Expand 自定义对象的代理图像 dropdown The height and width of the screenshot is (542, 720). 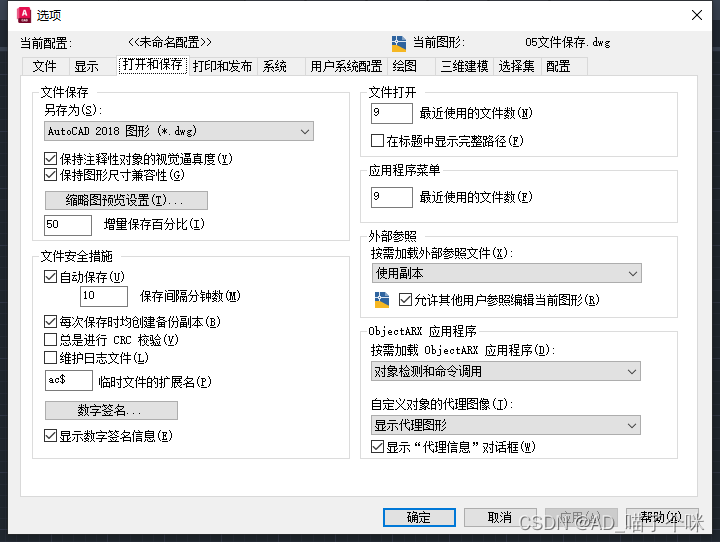pos(506,425)
